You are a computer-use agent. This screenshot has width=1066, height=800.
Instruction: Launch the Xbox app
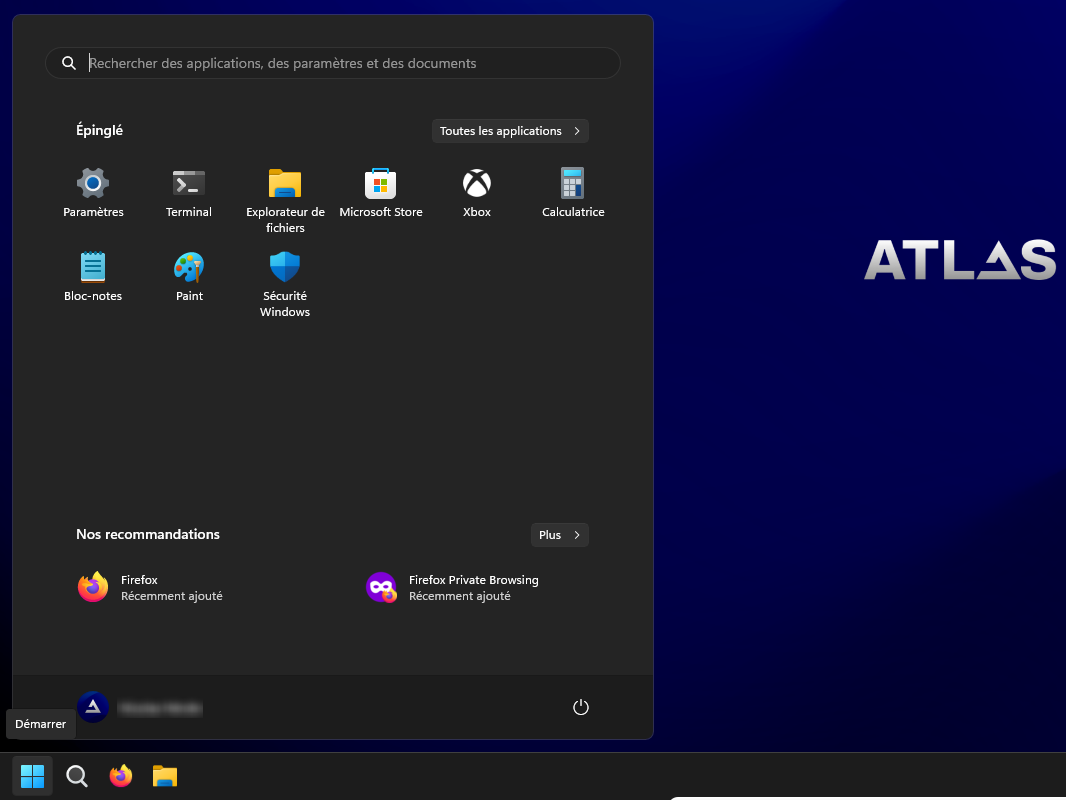pos(477,193)
